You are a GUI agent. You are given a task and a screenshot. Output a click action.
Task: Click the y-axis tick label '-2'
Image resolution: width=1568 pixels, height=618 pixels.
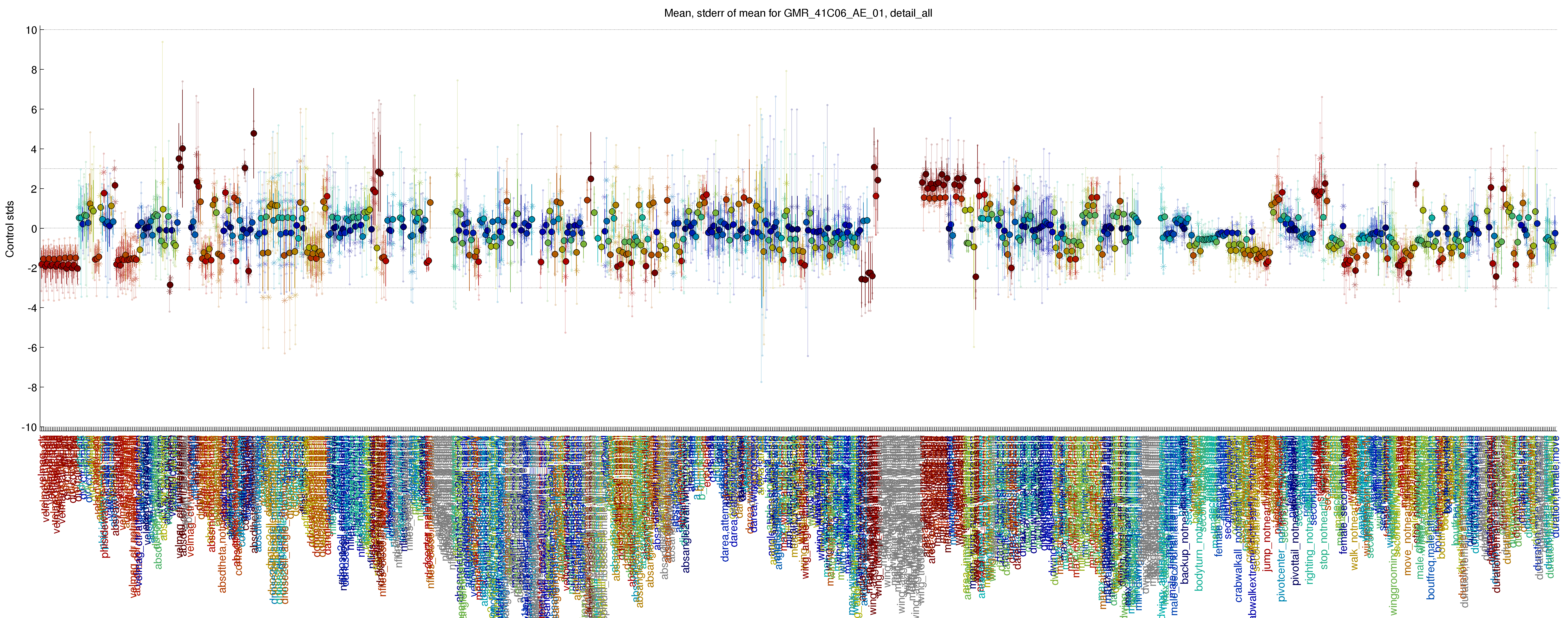[32, 269]
